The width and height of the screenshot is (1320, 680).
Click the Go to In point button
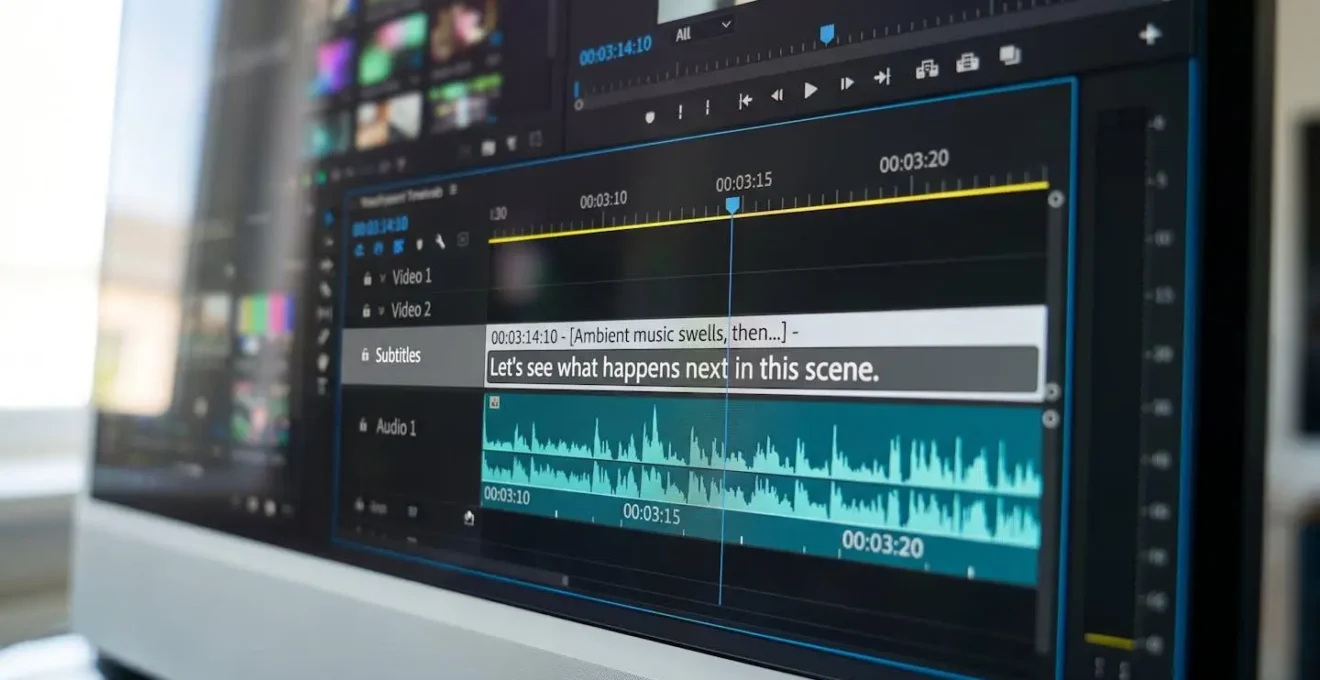pos(744,100)
